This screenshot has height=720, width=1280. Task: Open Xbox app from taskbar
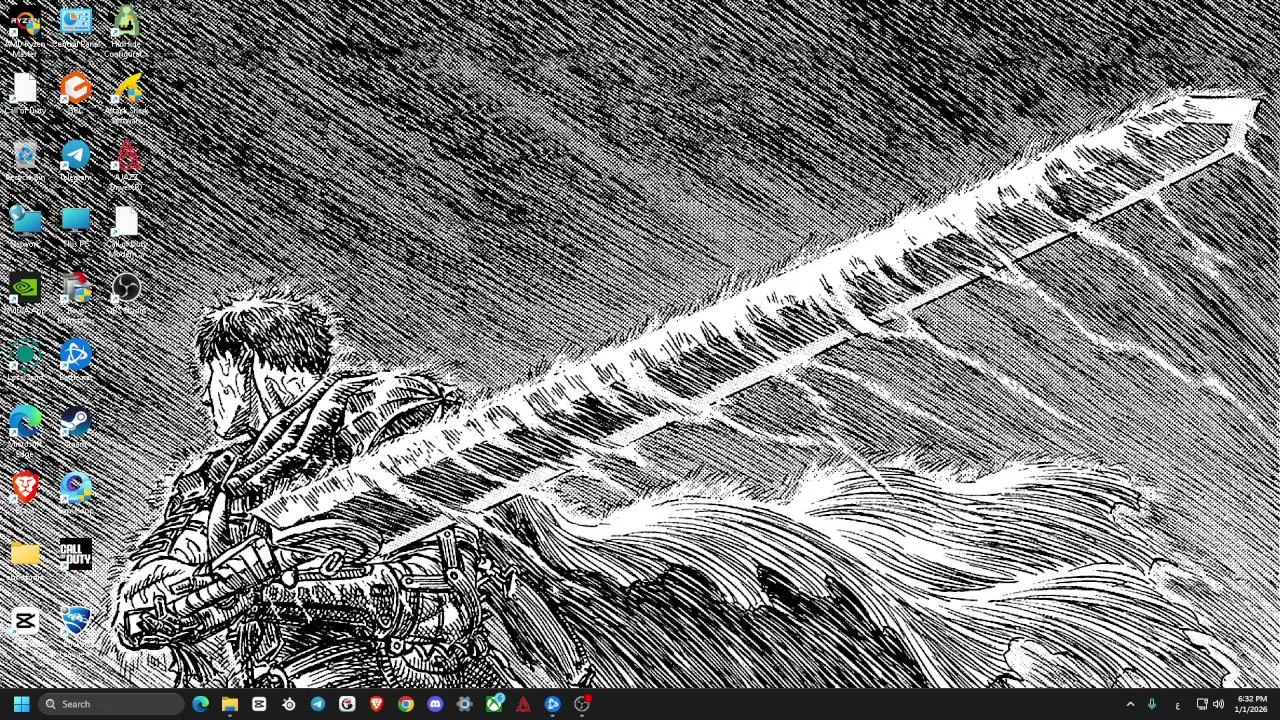[494, 704]
